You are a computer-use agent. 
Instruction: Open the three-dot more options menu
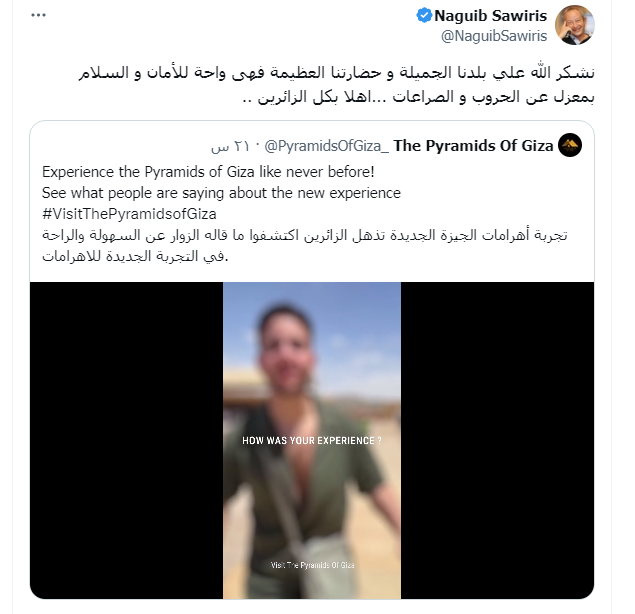click(x=38, y=15)
